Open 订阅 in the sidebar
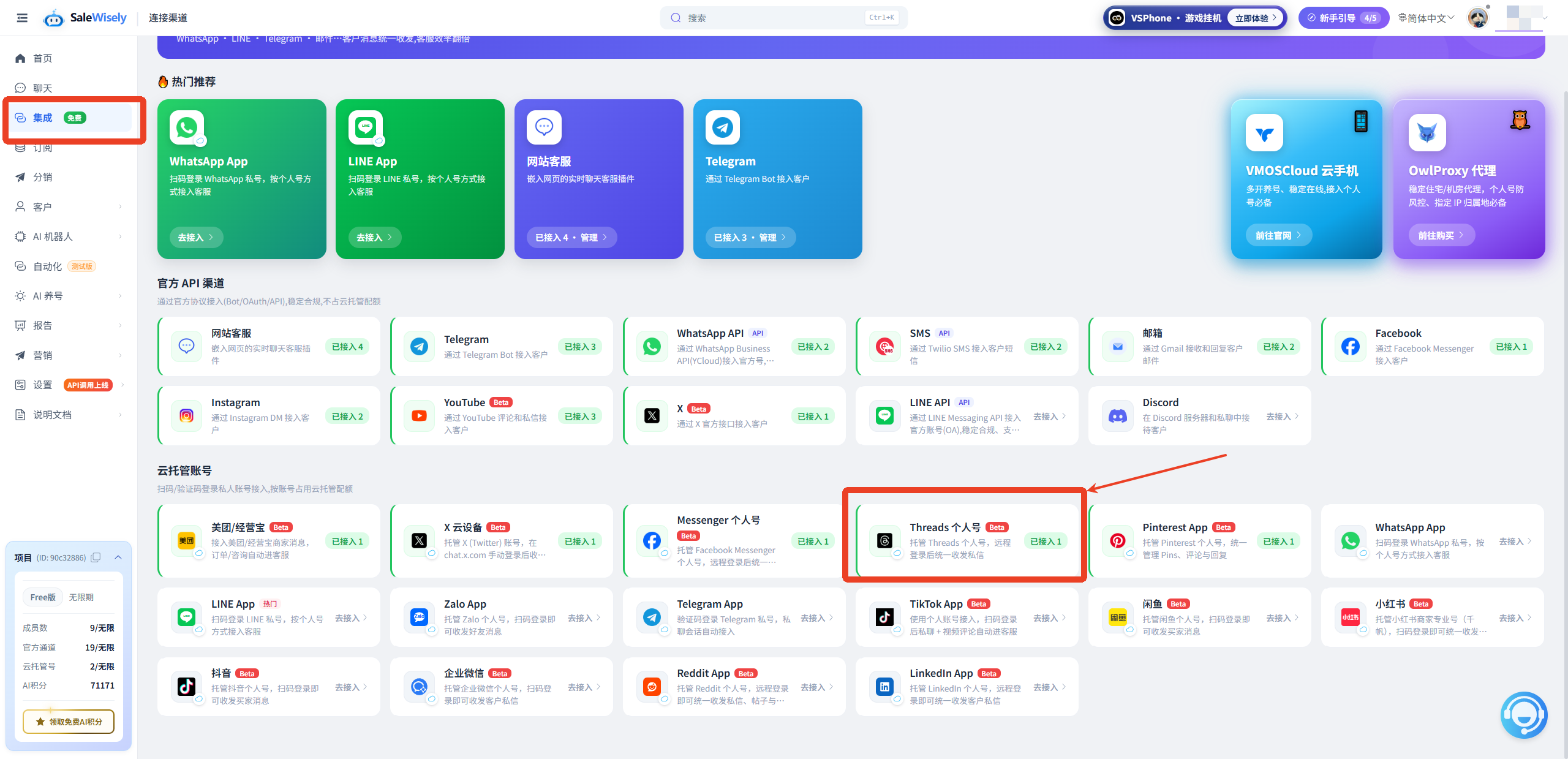Viewport: 1568px width, 759px height. 69,148
